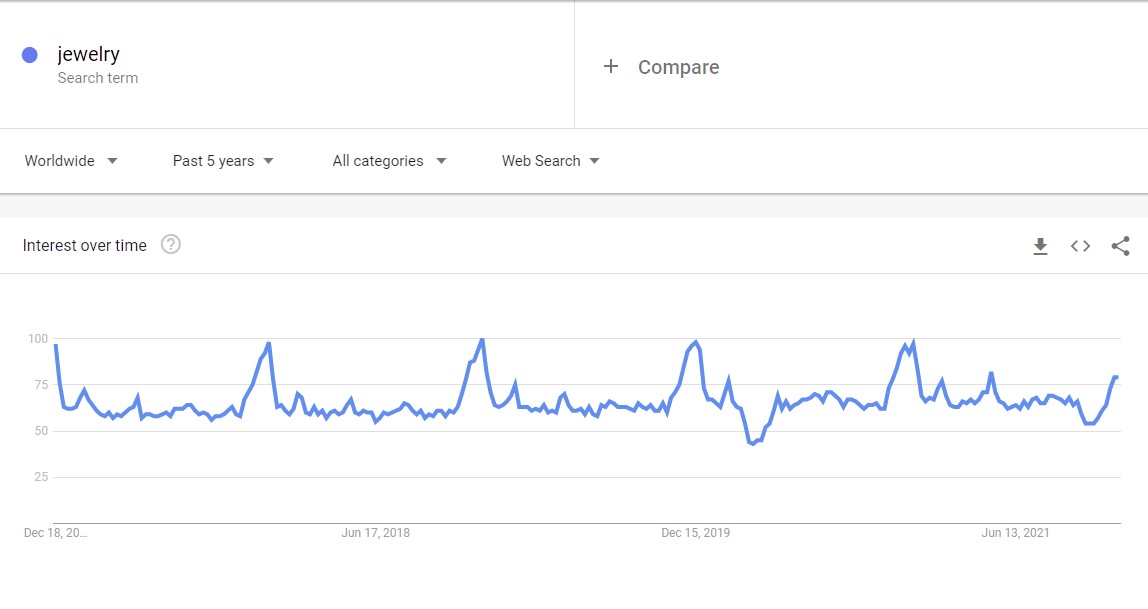Expand the Past 5 years time range
Image resolution: width=1148 pixels, height=609 pixels.
[223, 161]
